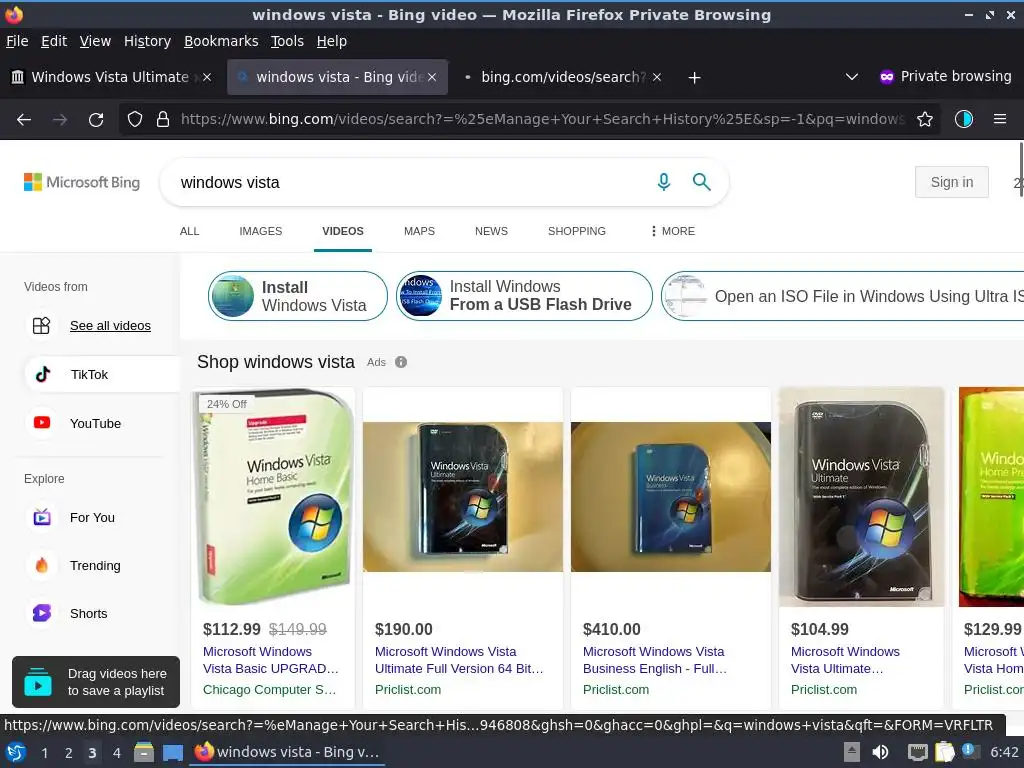
Task: Click the browser URL address bar
Action: [542, 120]
